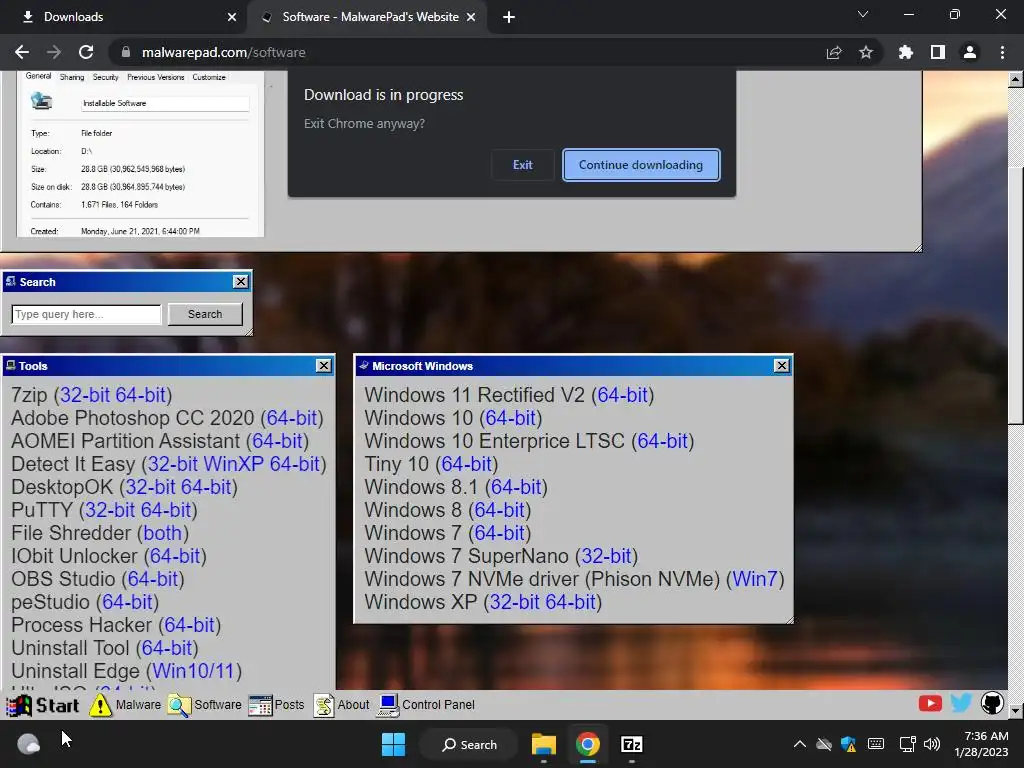The height and width of the screenshot is (768, 1024).
Task: Open a new tab with the plus icon
Action: pyautogui.click(x=509, y=17)
